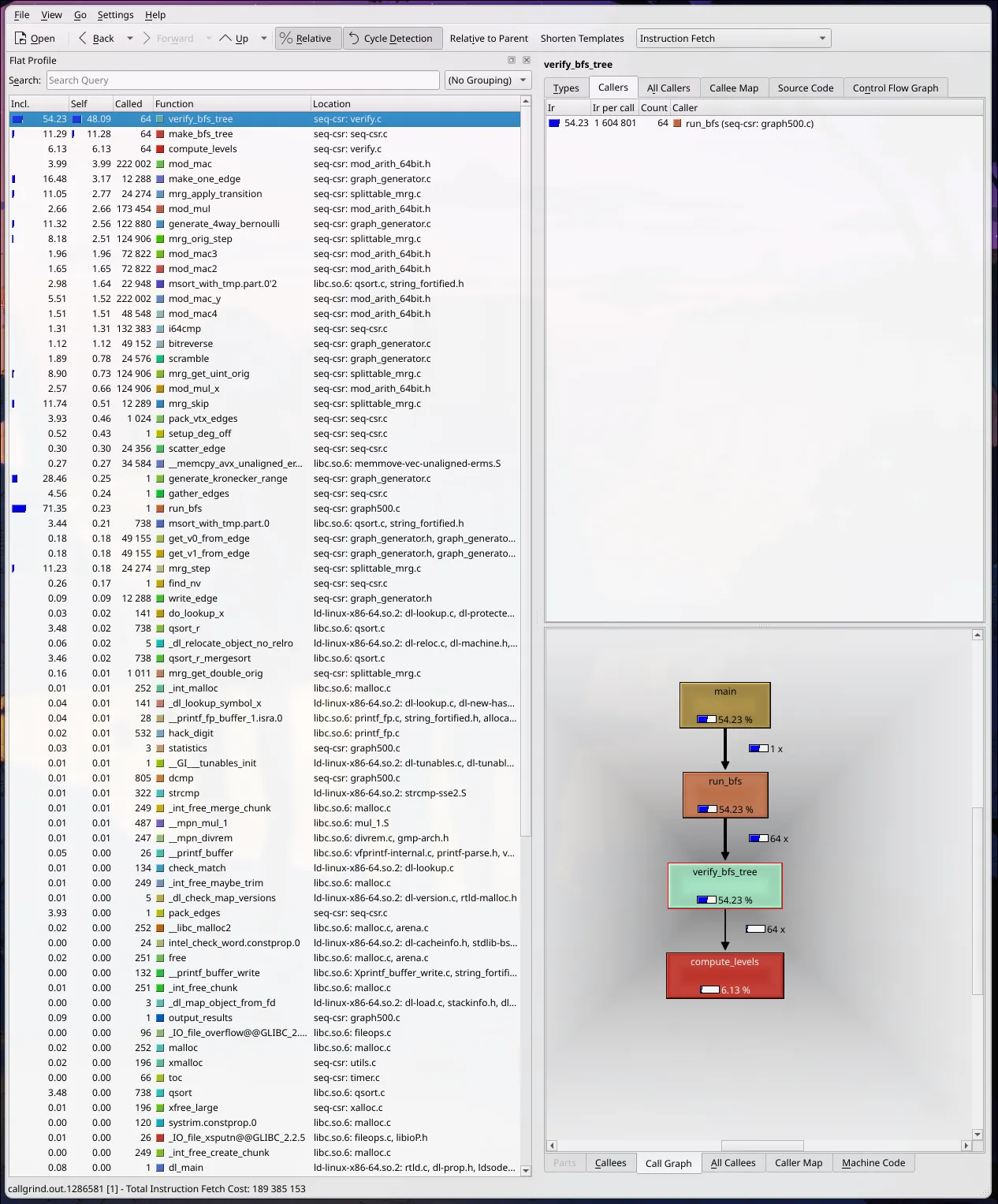Open the Settings menu
This screenshot has width=998, height=1204.
click(x=115, y=14)
